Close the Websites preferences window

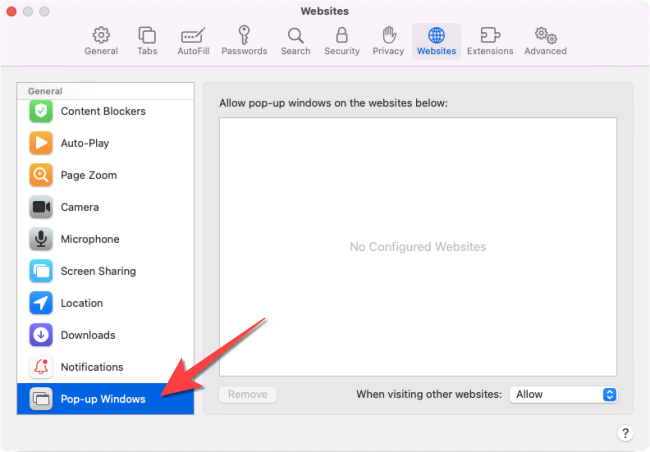12,12
